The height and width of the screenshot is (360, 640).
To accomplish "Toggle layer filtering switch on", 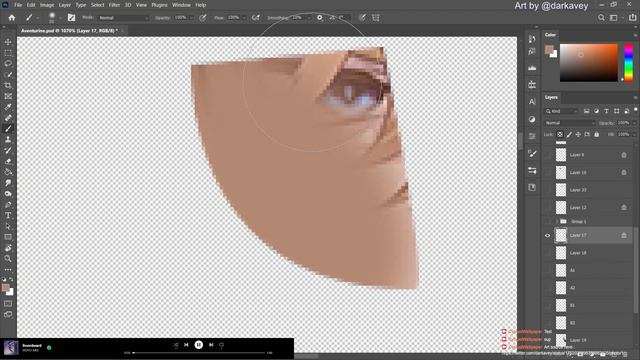I will point(636,110).
